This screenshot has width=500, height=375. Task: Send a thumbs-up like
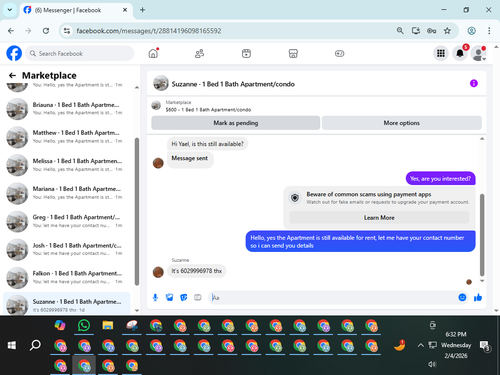[x=478, y=297]
